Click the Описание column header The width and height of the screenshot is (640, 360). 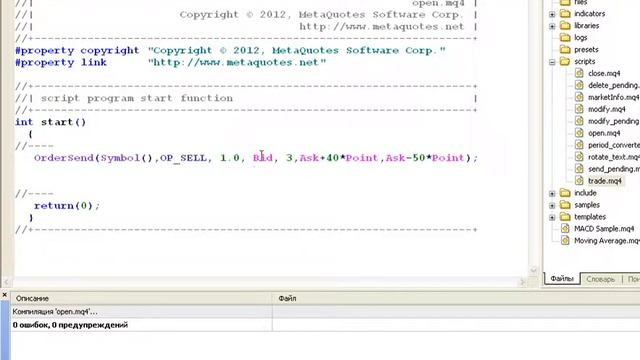141,298
